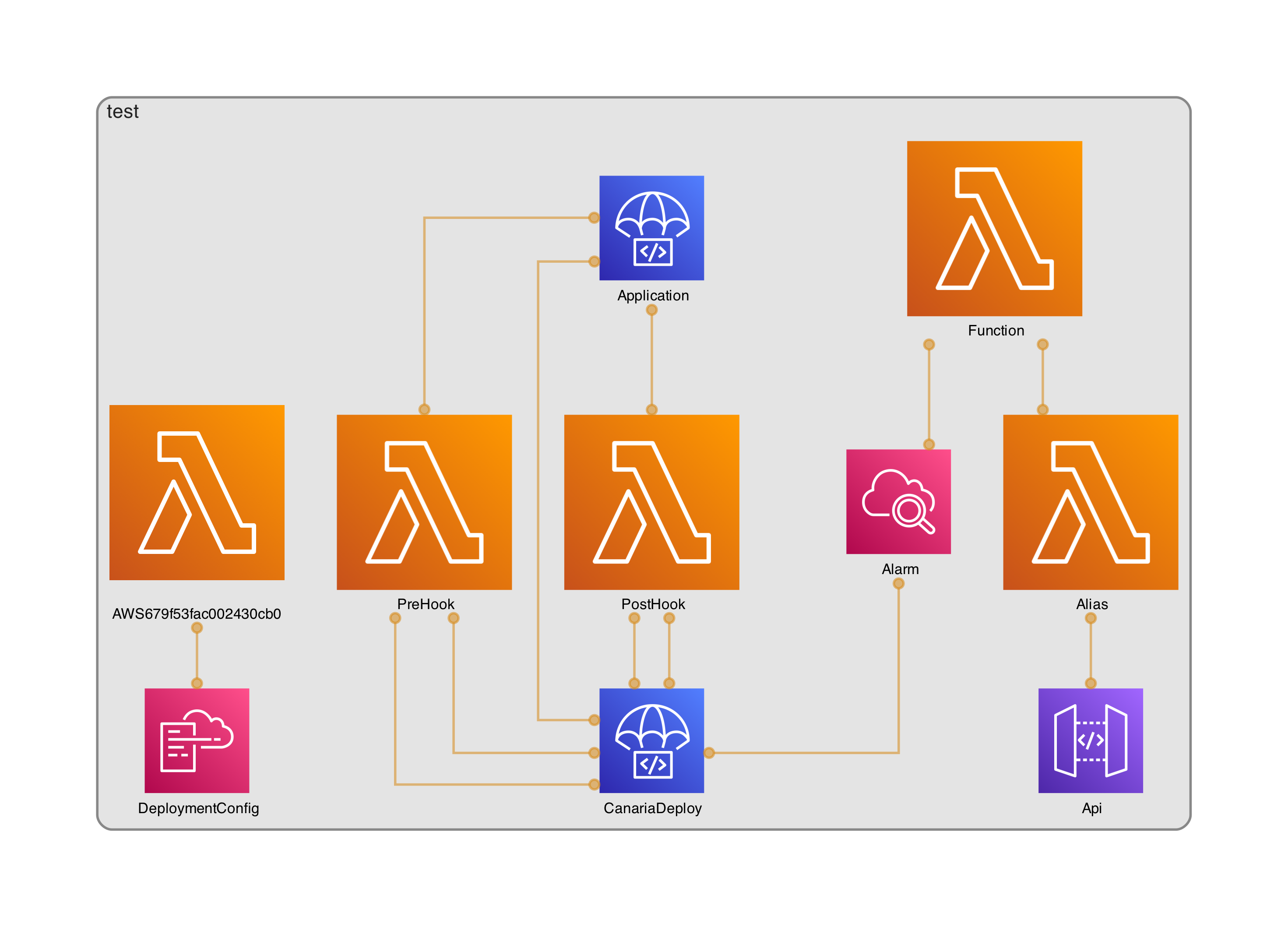Click the PreHook Lambda icon
This screenshot has width=1288, height=927.
[424, 501]
